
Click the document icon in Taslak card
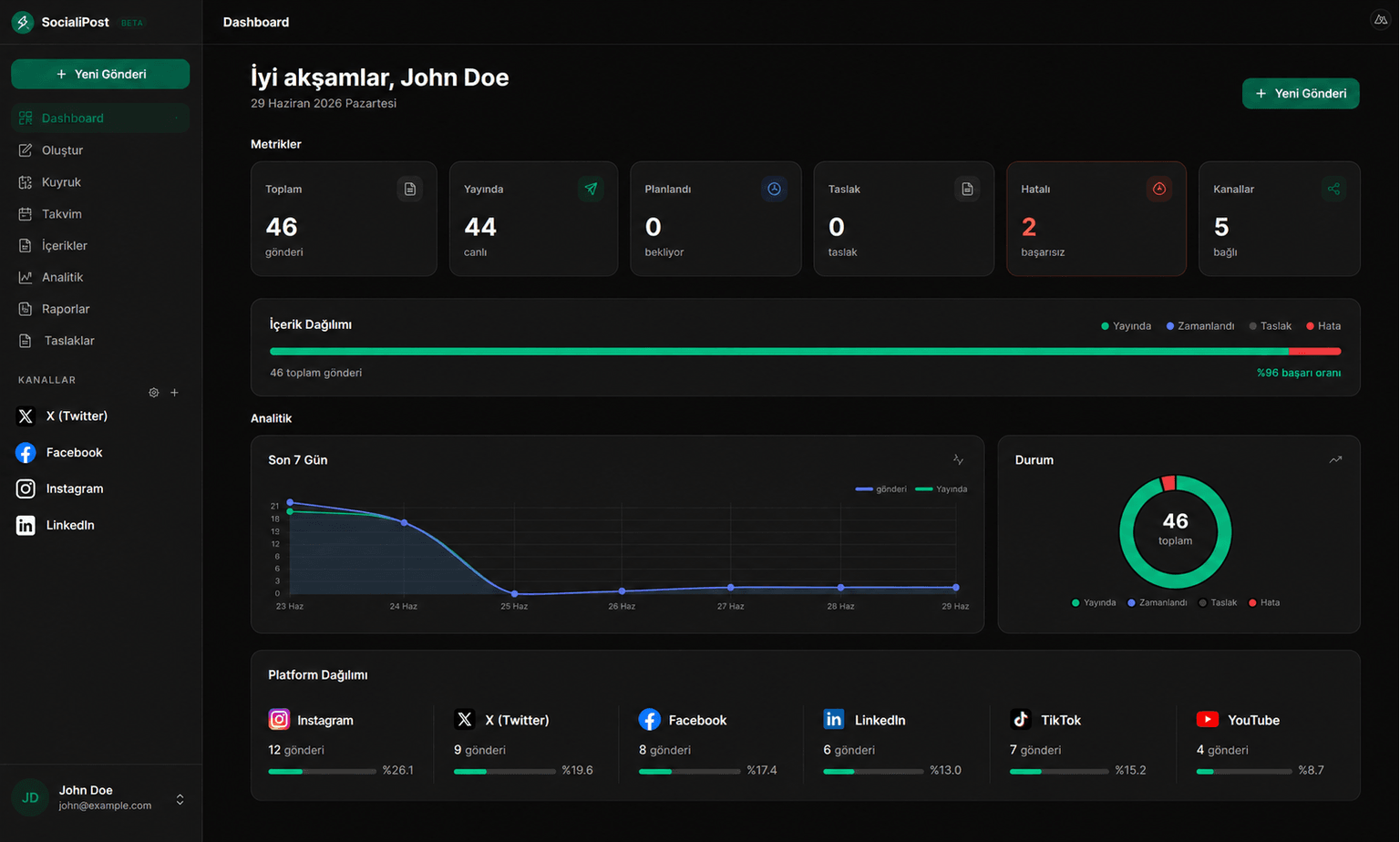click(967, 189)
